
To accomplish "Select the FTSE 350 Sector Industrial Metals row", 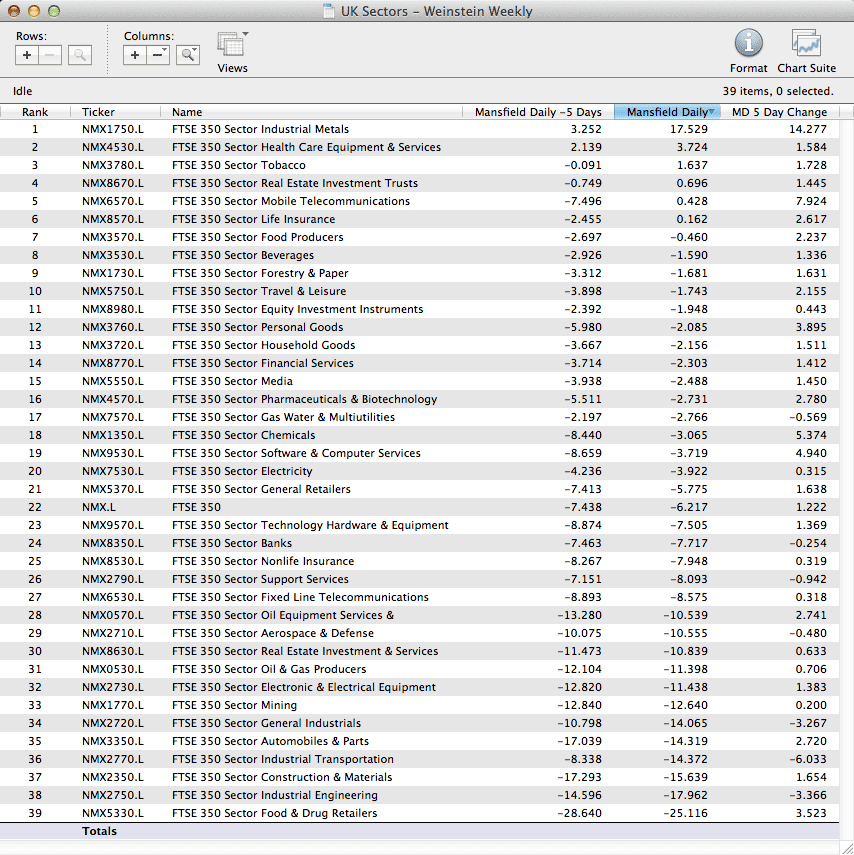I will pos(260,129).
